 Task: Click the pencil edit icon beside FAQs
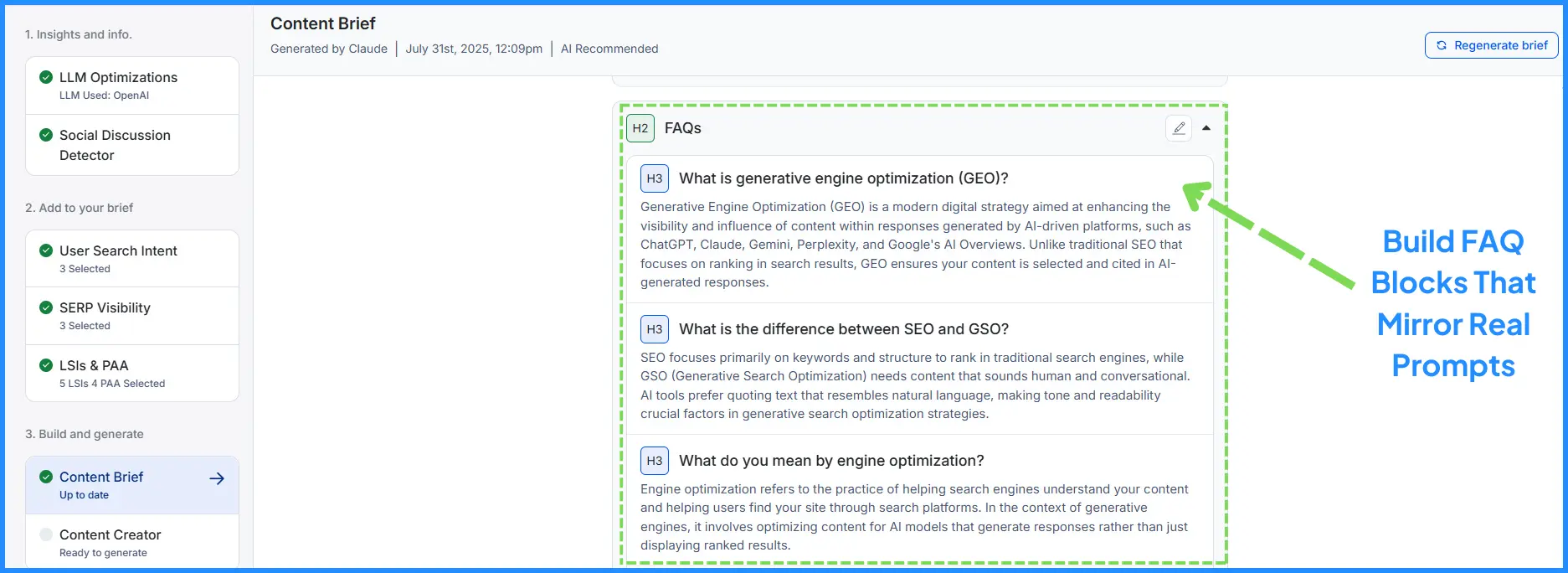pos(1179,128)
